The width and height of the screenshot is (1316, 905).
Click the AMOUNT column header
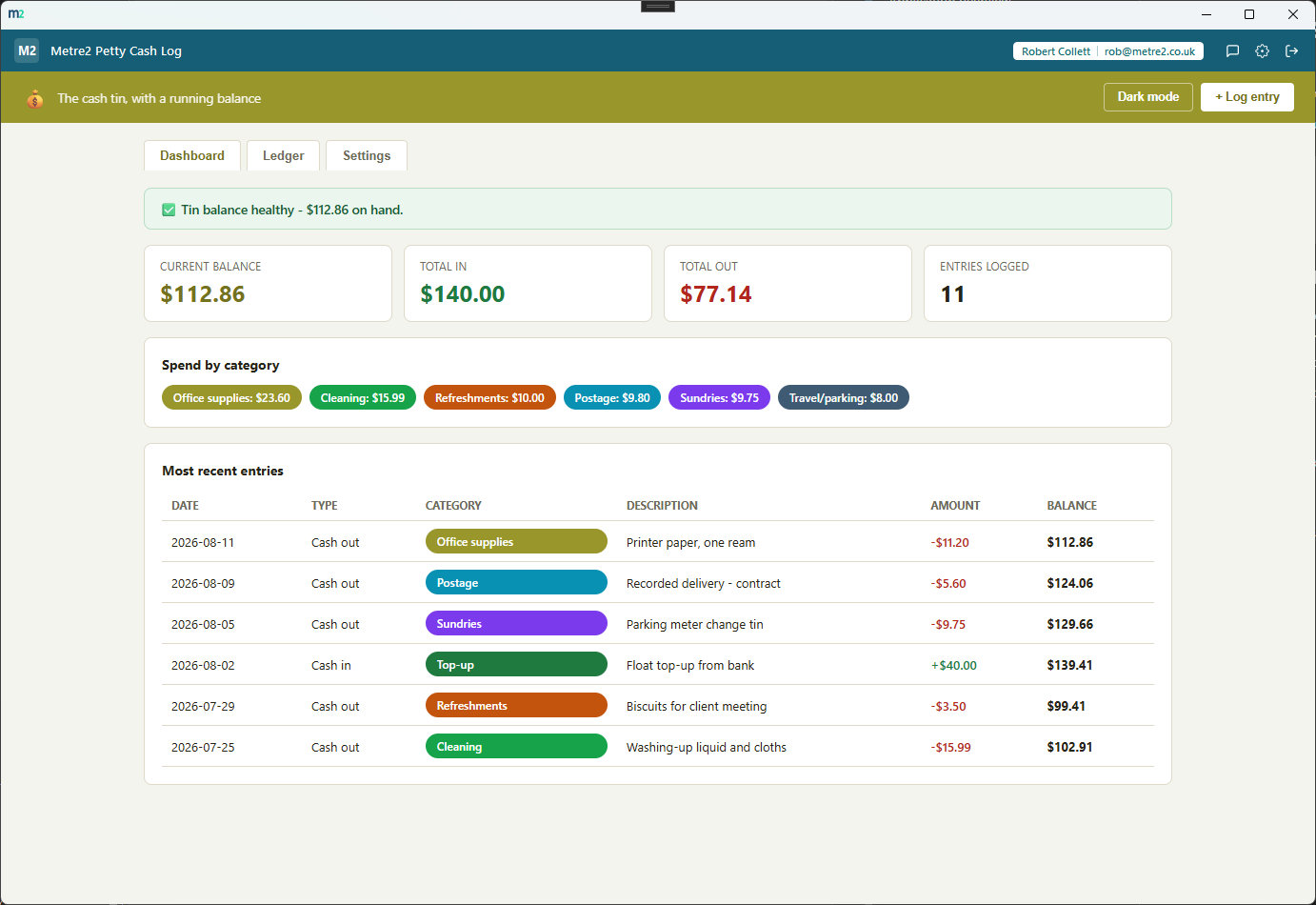[x=955, y=506]
